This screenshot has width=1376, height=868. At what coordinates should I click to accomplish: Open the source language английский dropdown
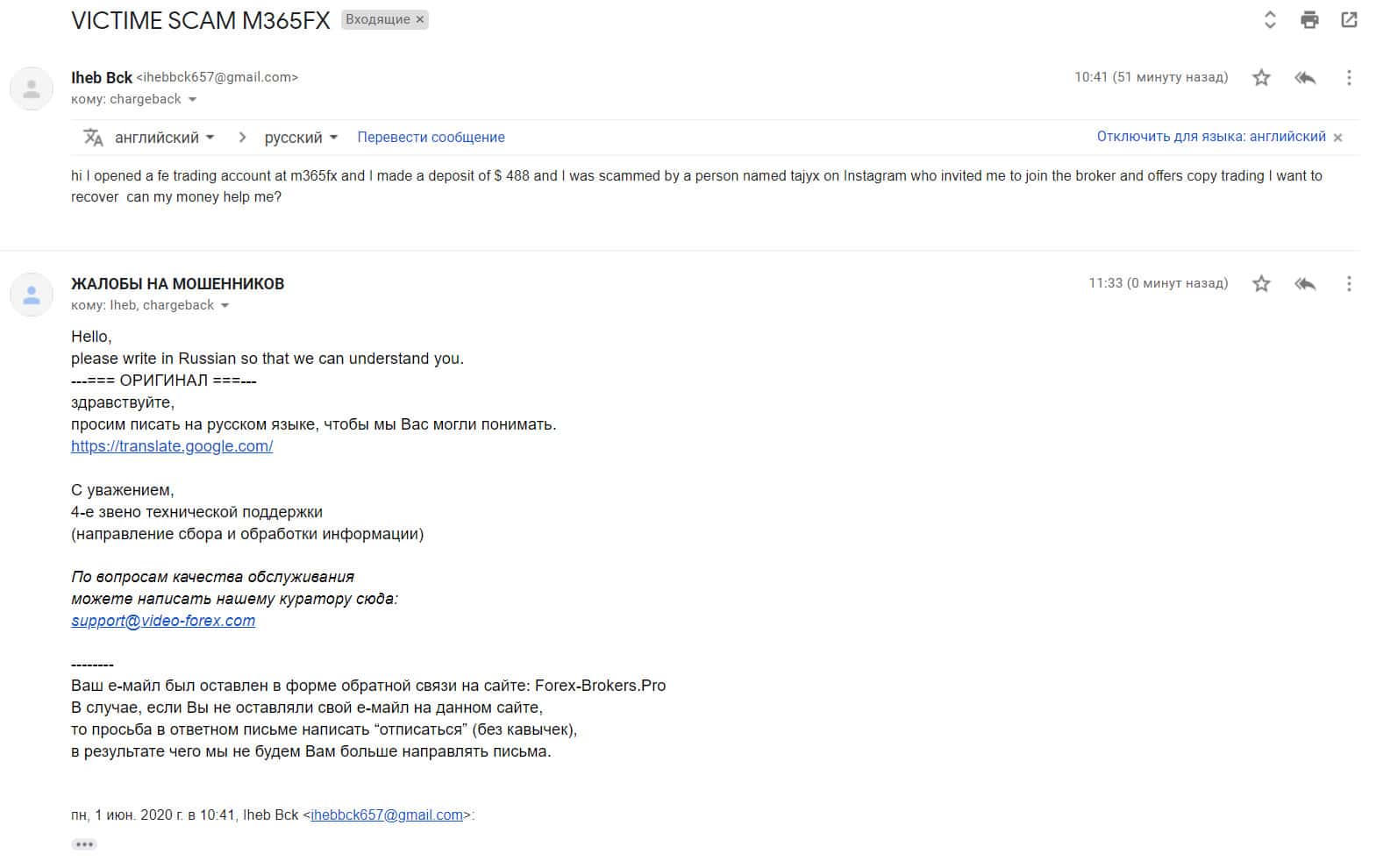(164, 138)
